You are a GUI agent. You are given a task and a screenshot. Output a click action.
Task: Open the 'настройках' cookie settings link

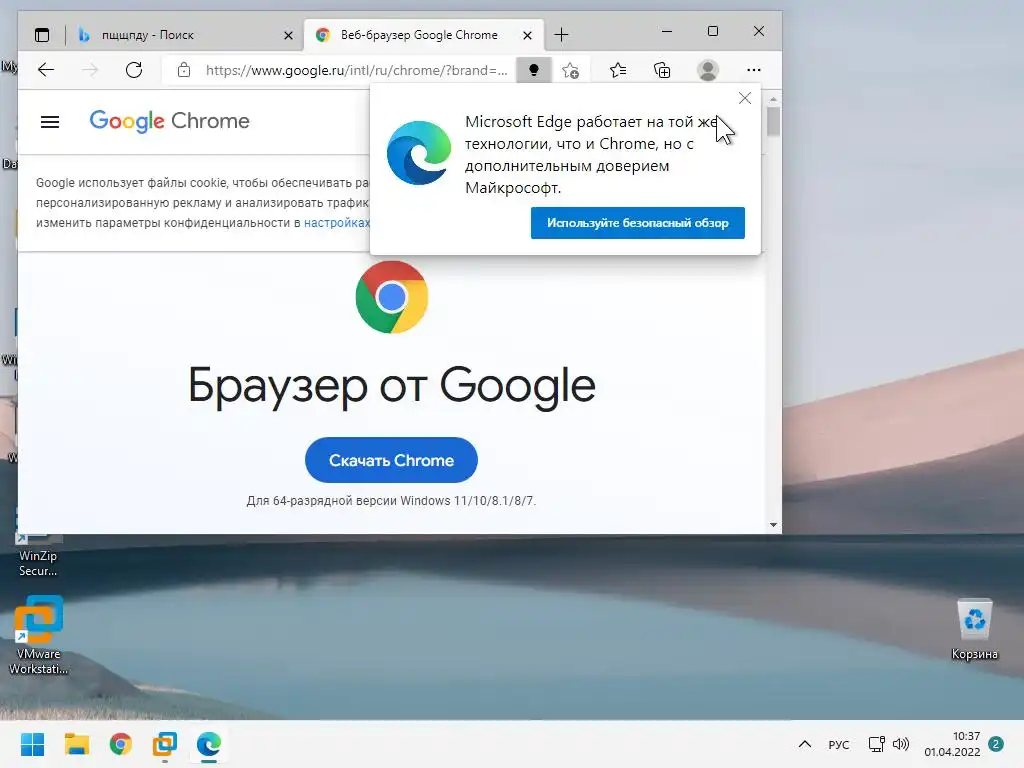[337, 223]
